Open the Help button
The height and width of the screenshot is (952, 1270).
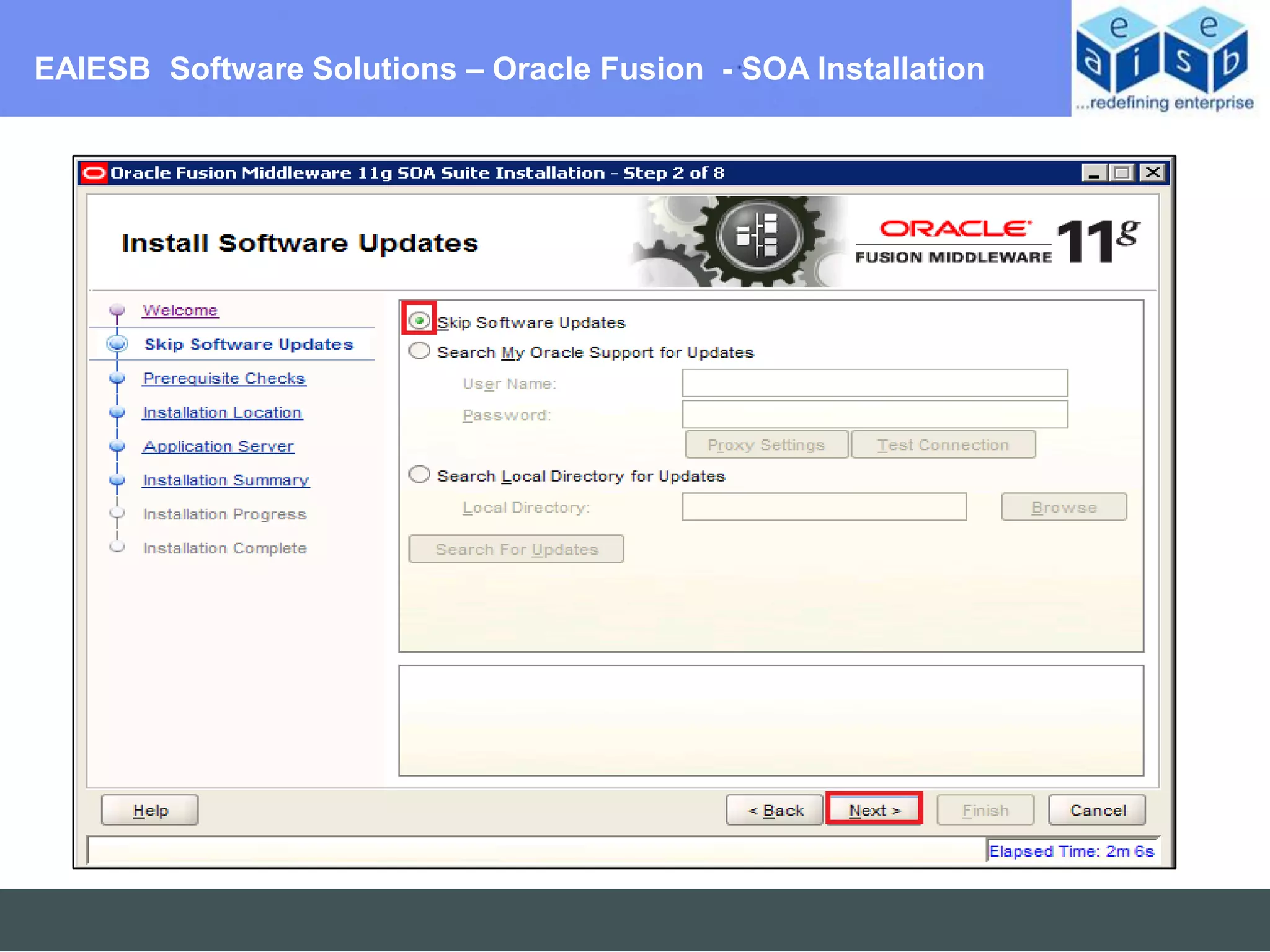click(x=150, y=810)
